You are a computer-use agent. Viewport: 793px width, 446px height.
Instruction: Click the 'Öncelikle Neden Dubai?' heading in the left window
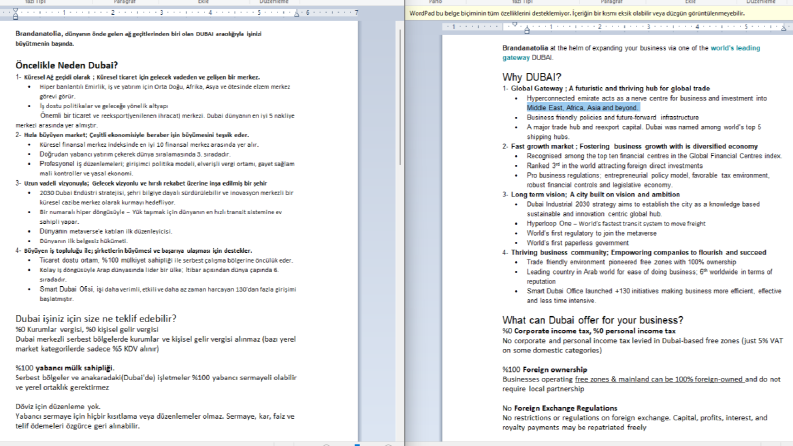coord(66,65)
